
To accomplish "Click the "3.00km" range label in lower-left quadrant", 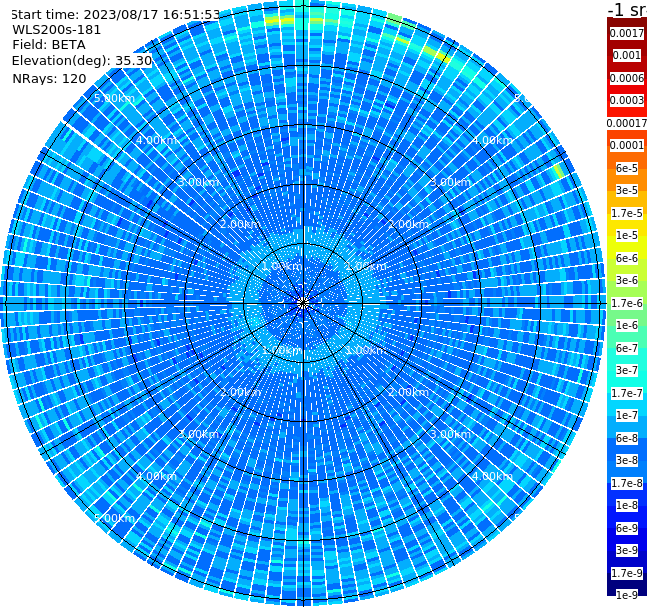I will (198, 434).
